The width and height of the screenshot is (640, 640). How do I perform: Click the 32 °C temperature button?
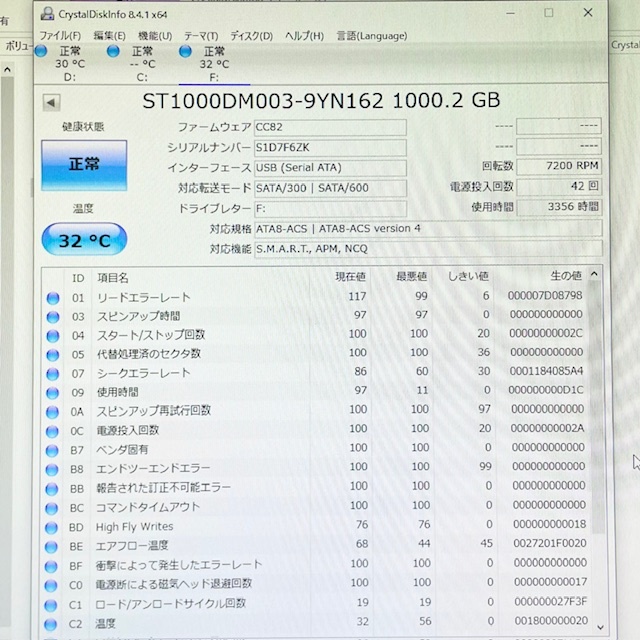tap(84, 240)
